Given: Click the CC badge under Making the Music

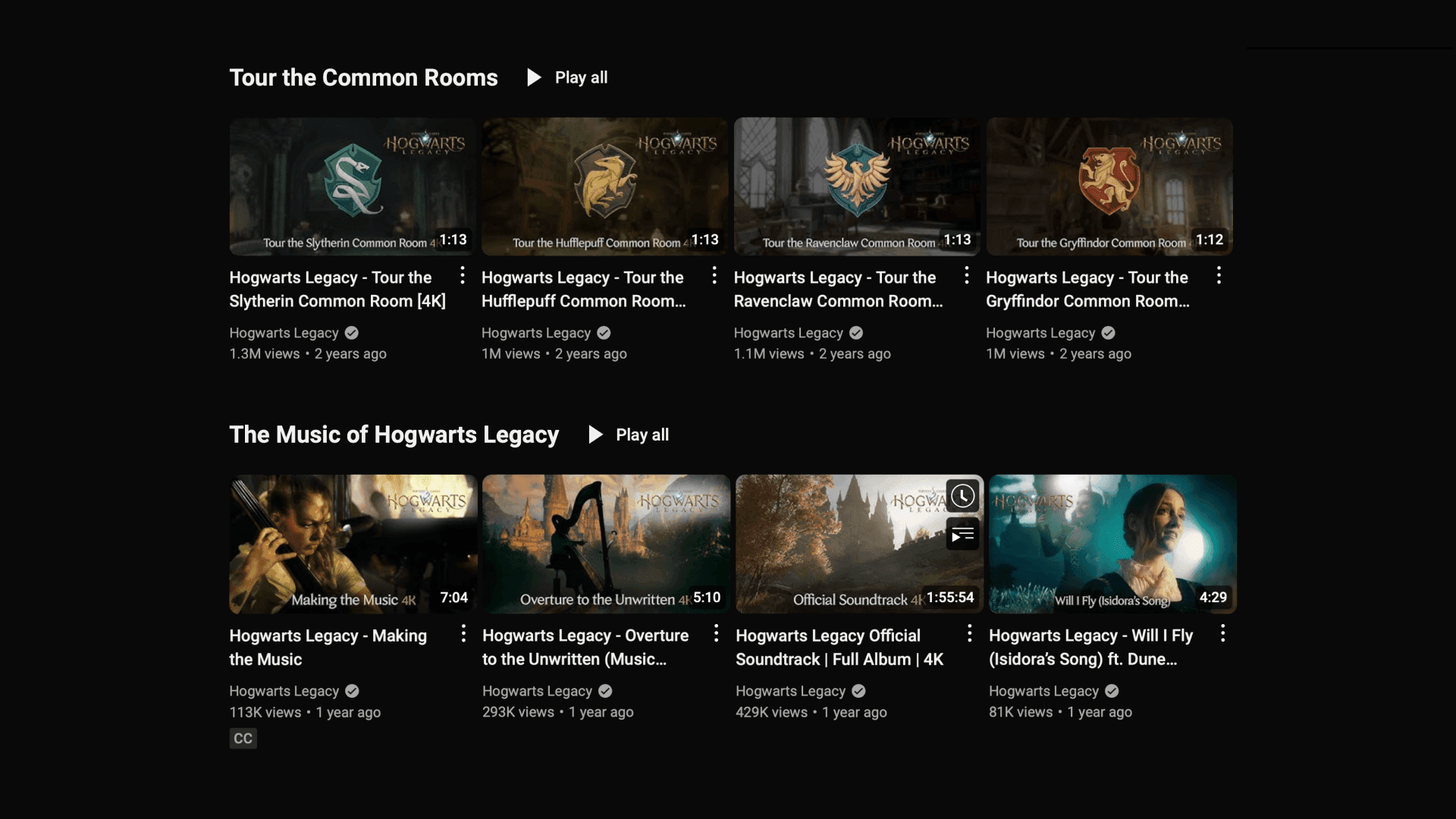Looking at the screenshot, I should tap(243, 739).
